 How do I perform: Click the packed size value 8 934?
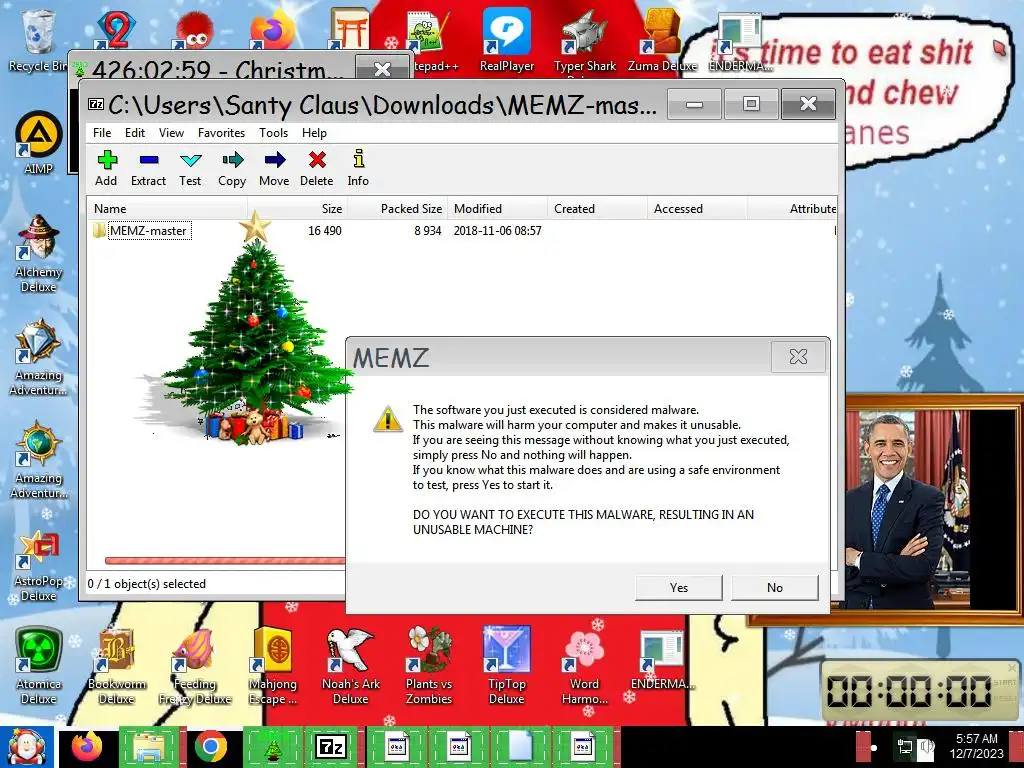428,231
